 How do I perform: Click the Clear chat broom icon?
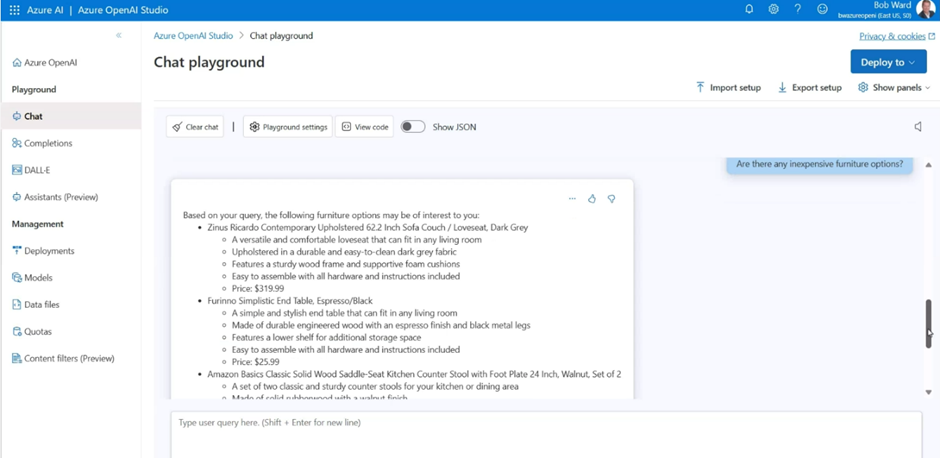pos(177,127)
